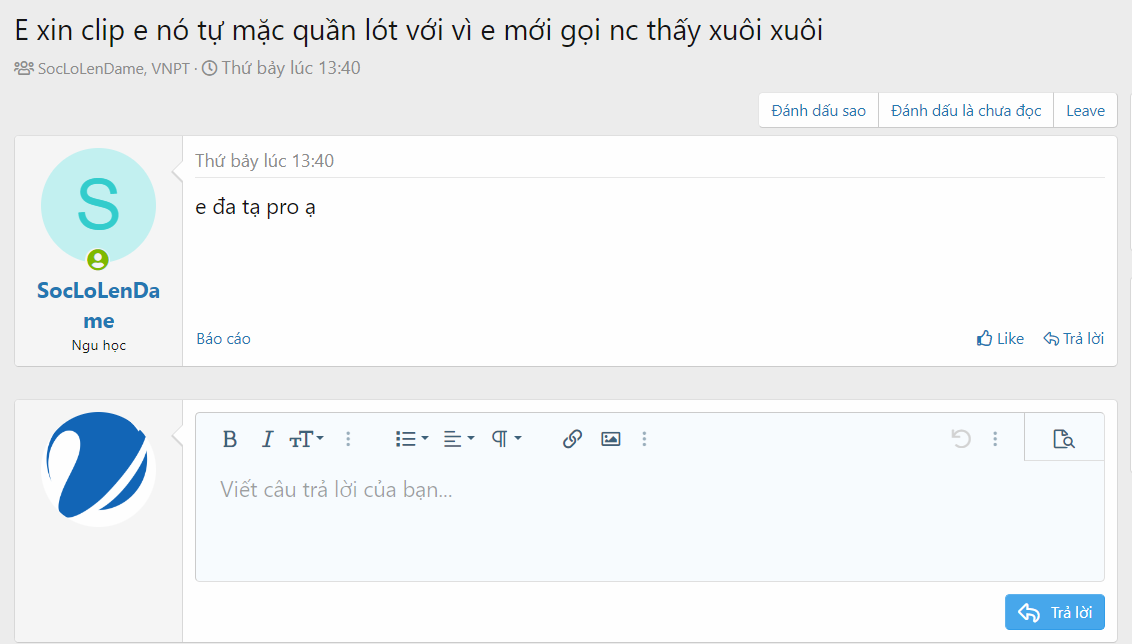Click Báo cáo link under message

pos(223,339)
